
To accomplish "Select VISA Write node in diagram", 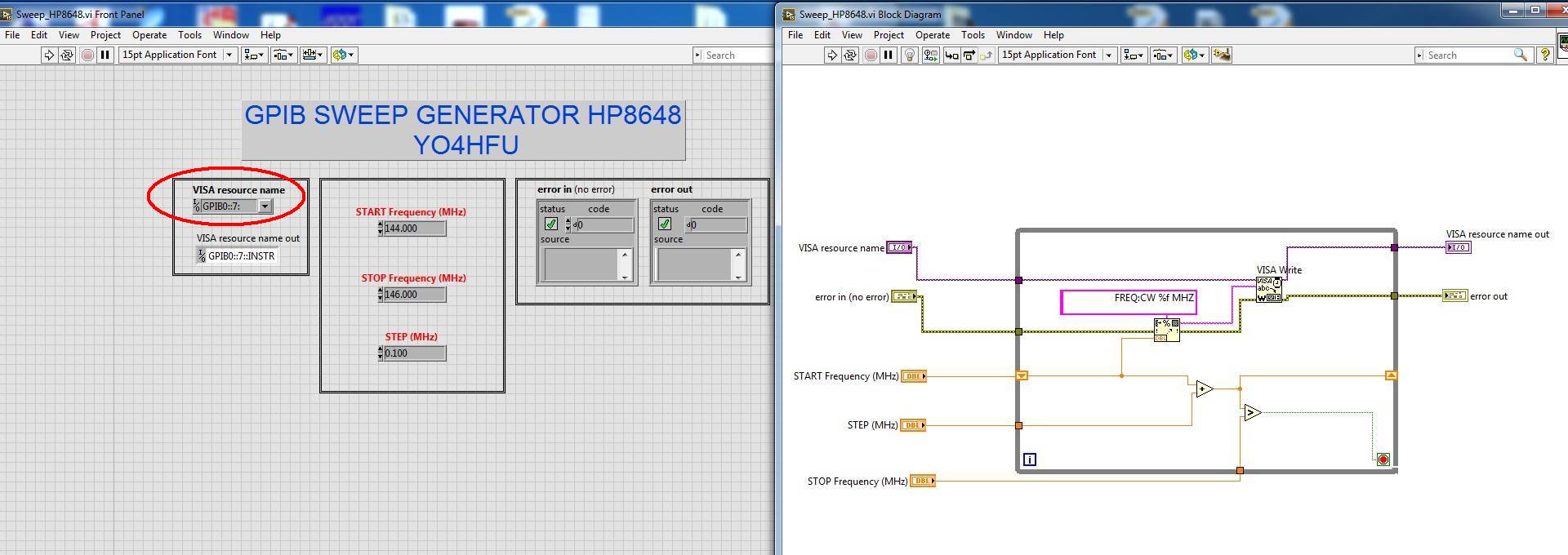I will (x=1268, y=290).
